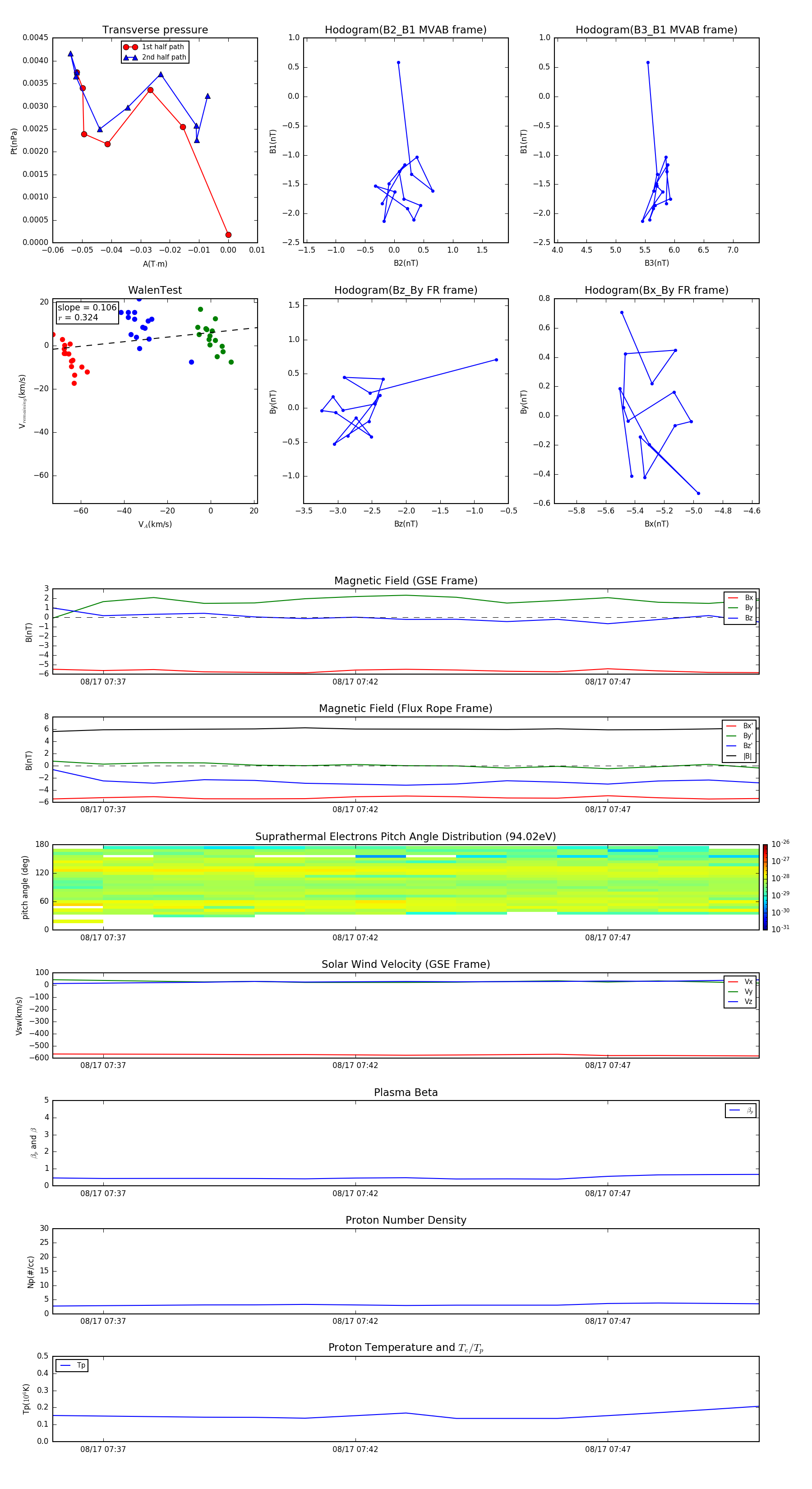Click the "Solar Wind Velocity (GSE Frame)" title
This screenshot has width=812, height=1489.
[406, 965]
